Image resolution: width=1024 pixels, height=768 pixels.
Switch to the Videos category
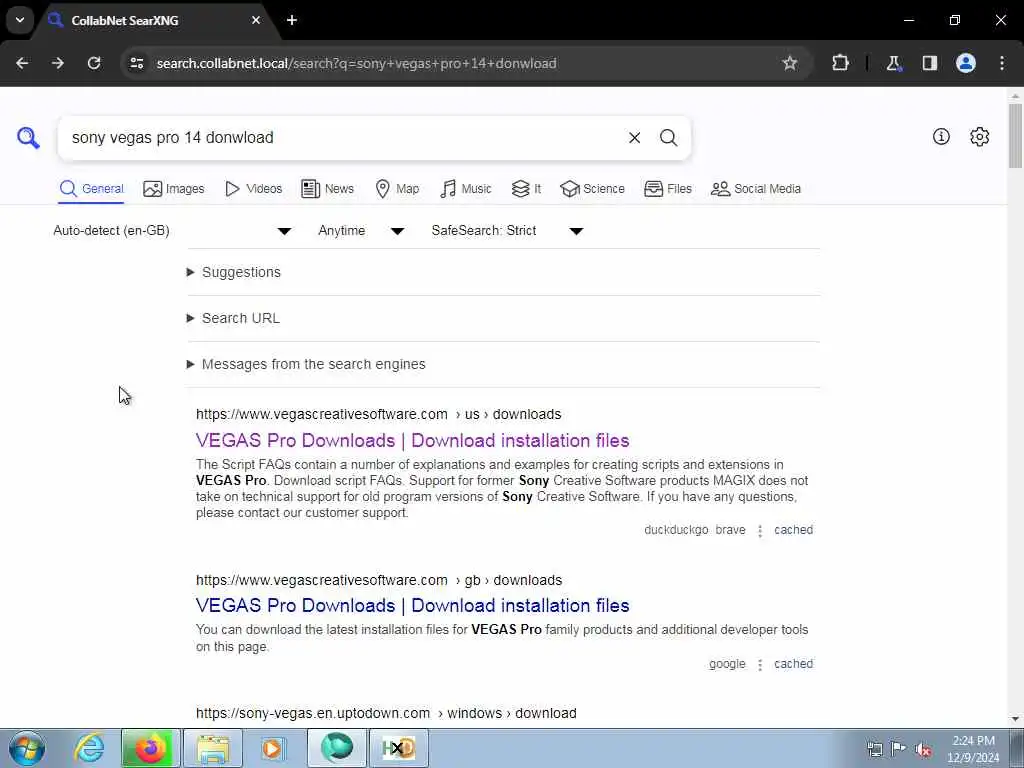pyautogui.click(x=253, y=189)
